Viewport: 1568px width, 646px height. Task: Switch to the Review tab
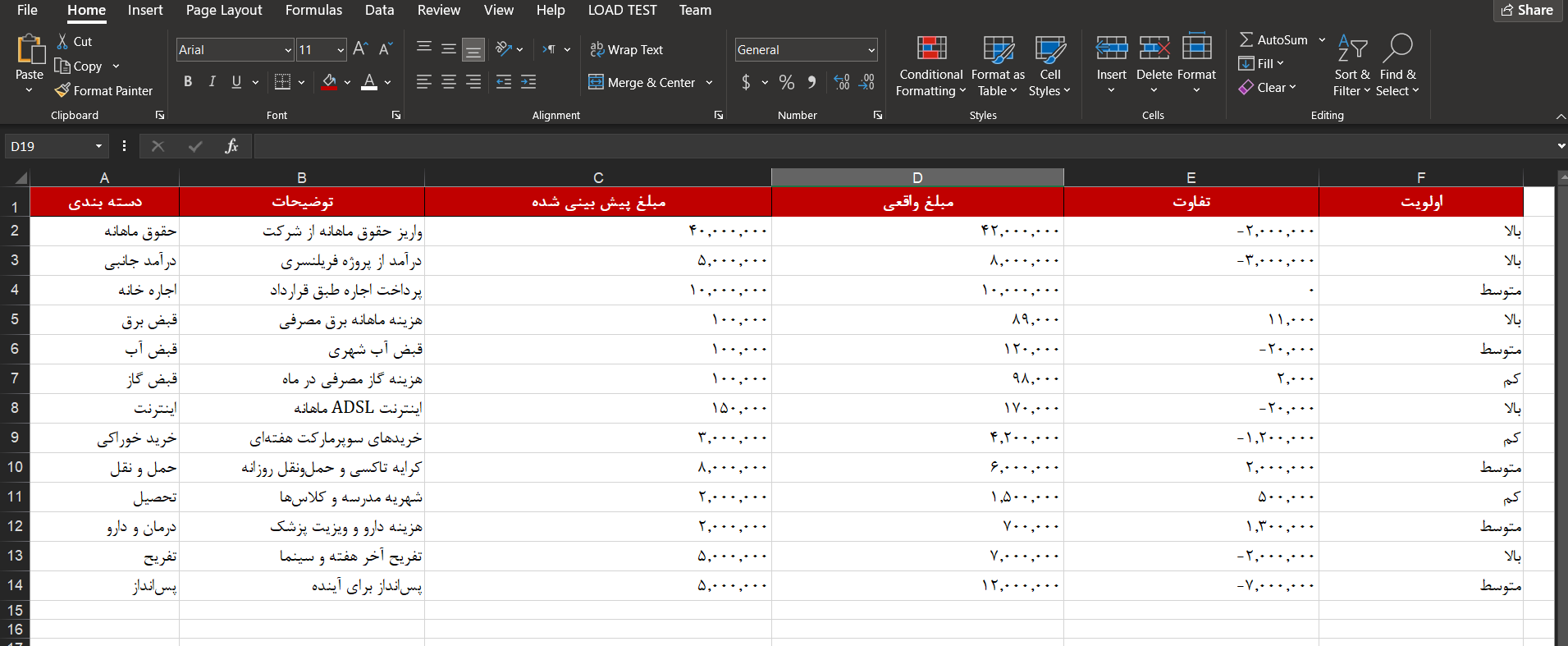[x=439, y=10]
